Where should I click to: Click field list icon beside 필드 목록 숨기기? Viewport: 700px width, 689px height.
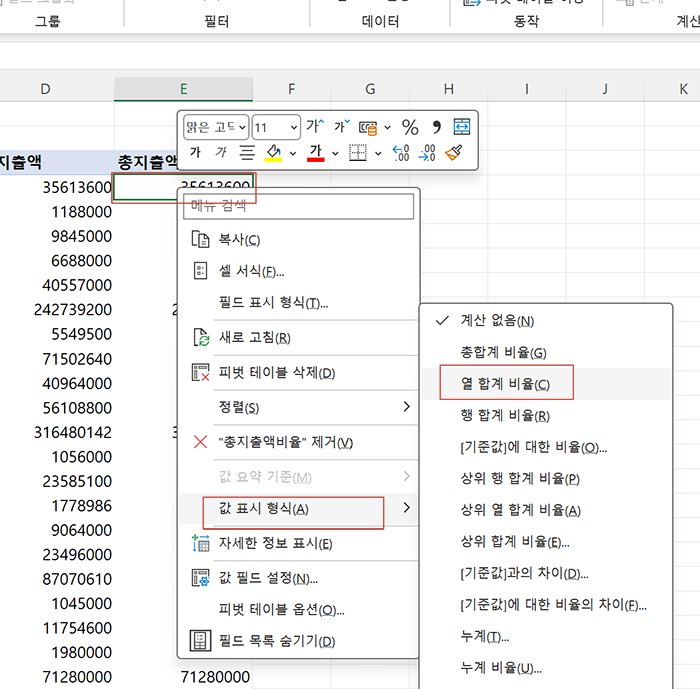point(200,641)
